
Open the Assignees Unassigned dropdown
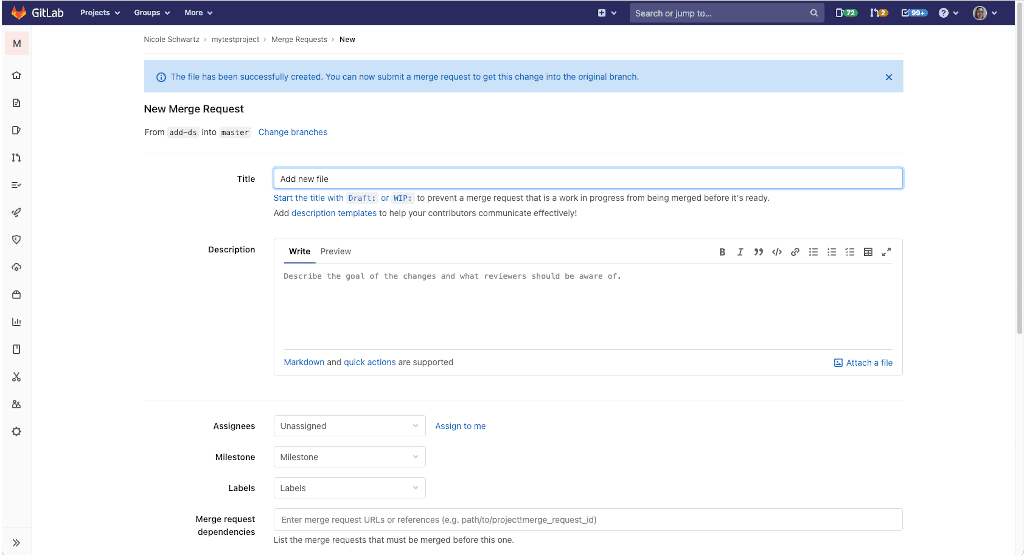click(349, 426)
